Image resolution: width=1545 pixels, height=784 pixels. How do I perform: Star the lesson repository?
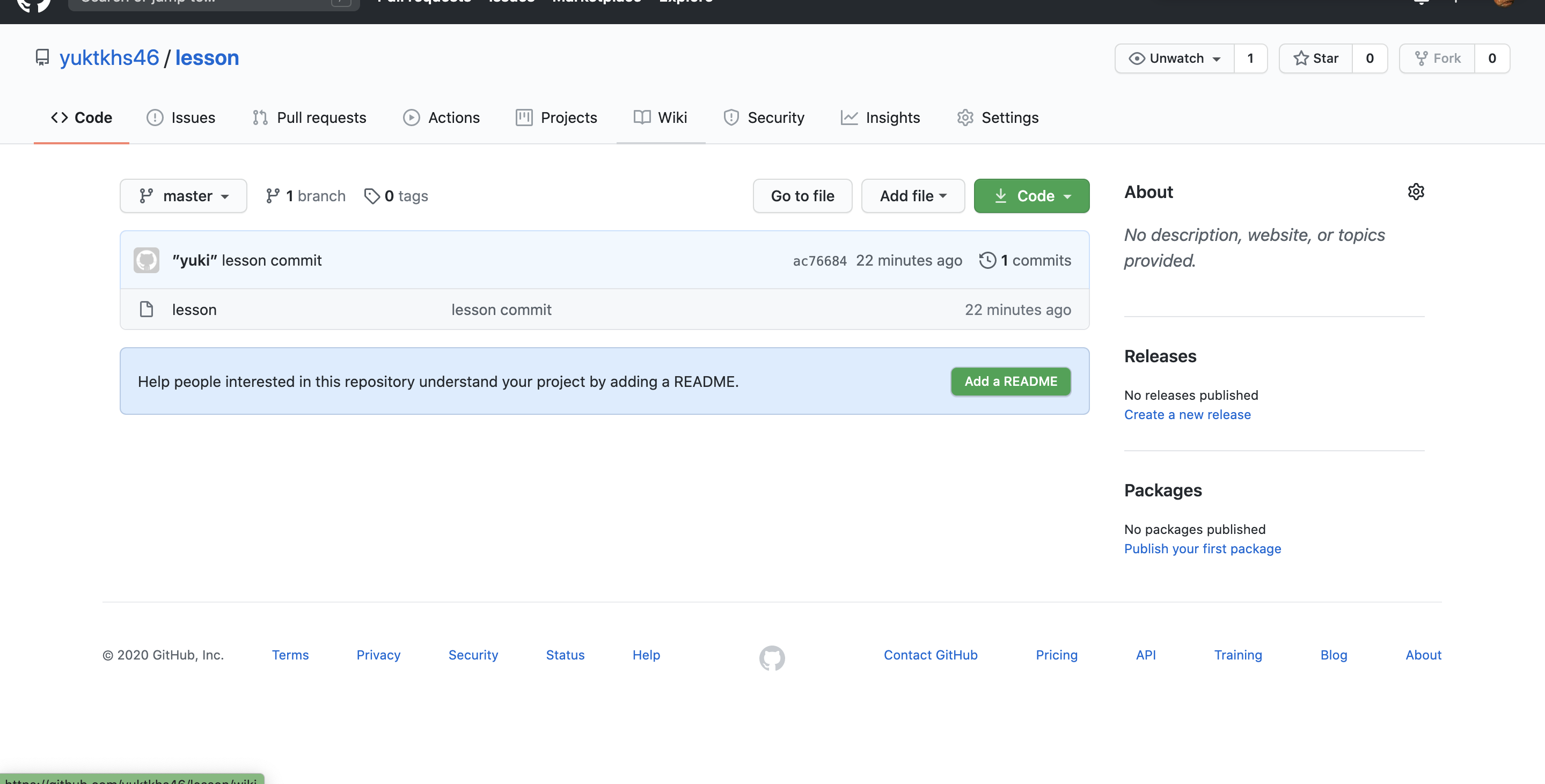pyautogui.click(x=1316, y=58)
